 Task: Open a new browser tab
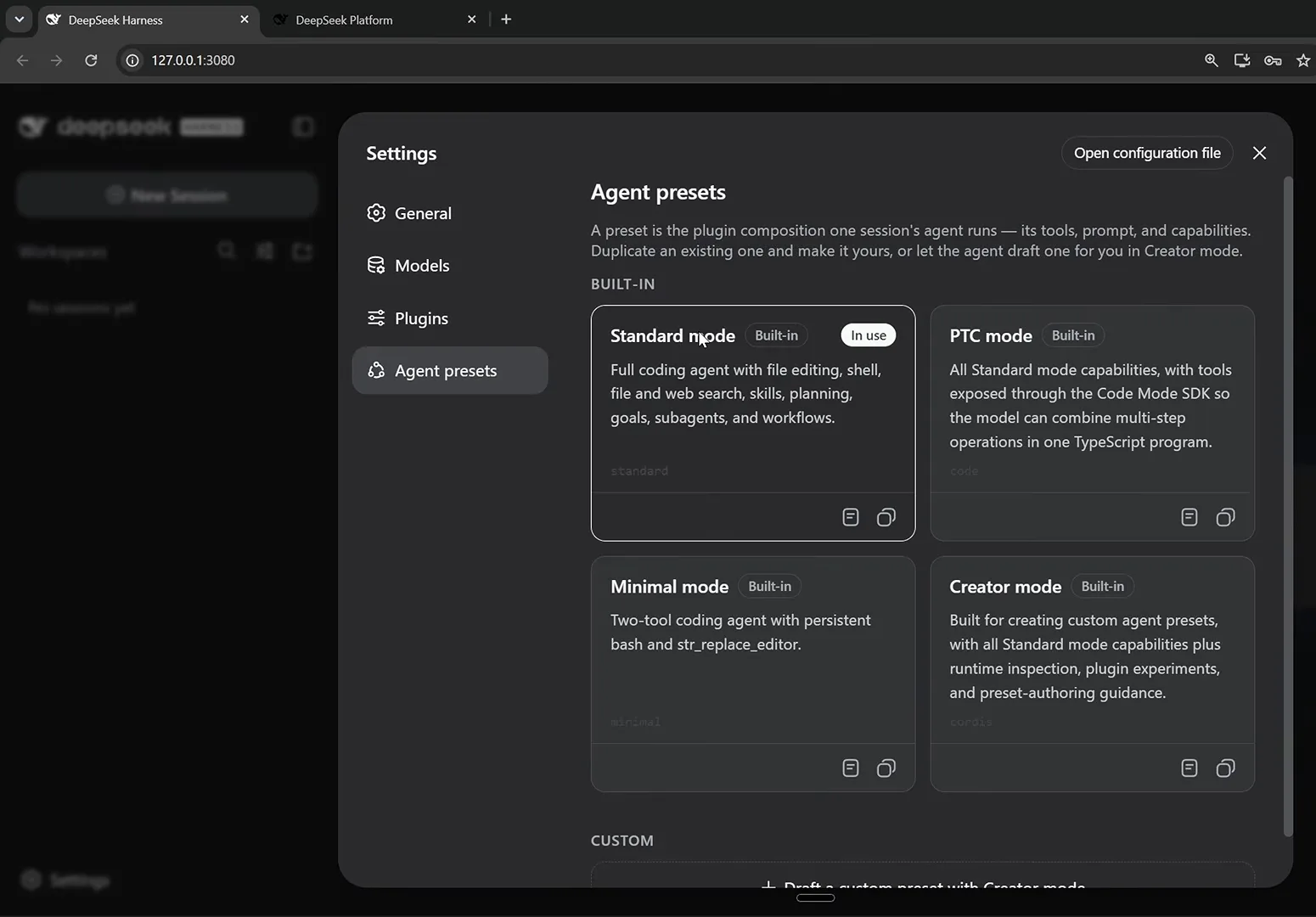pyautogui.click(x=506, y=20)
